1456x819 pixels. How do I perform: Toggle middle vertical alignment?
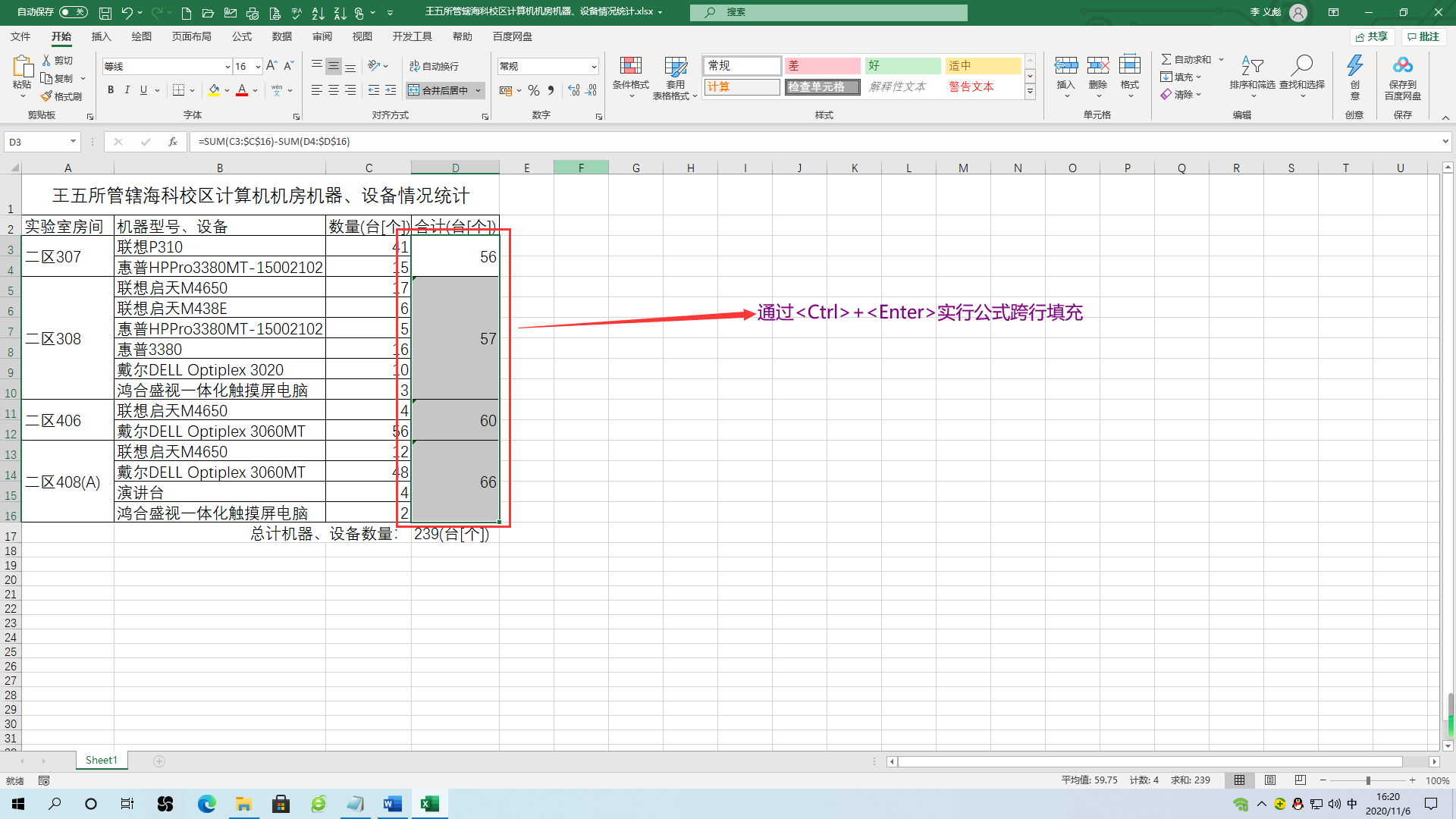click(x=334, y=66)
